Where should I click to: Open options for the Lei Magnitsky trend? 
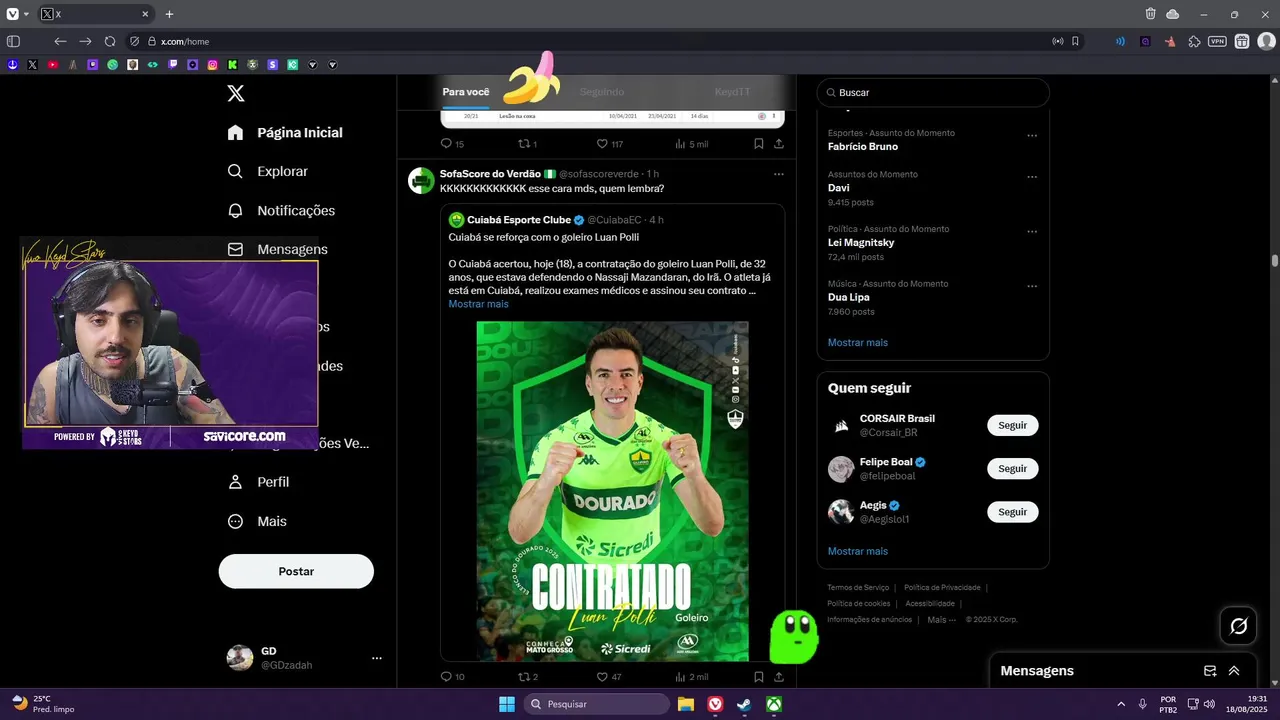click(x=1032, y=232)
